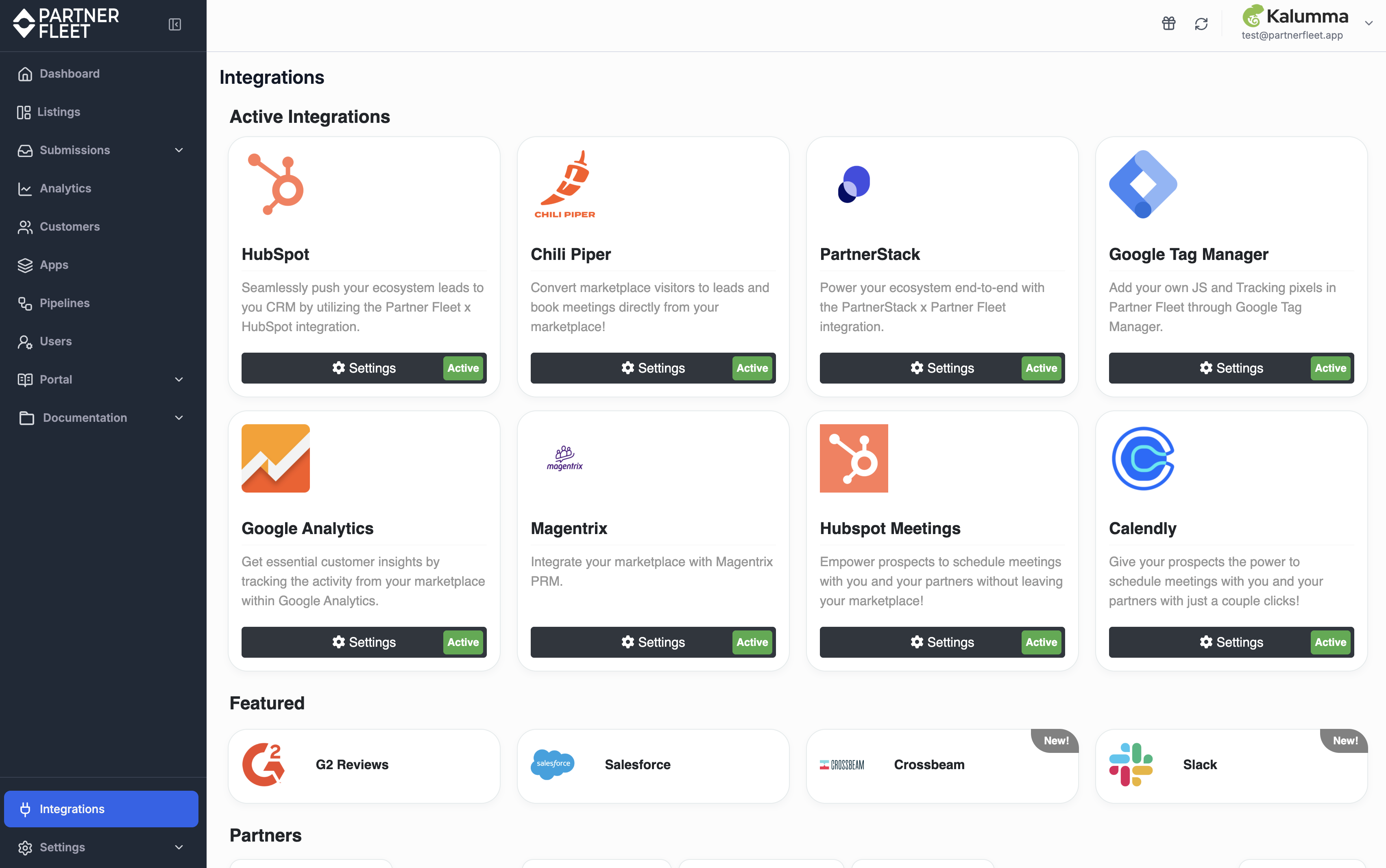Screen dimensions: 1386x868
Task: Click the test@partnerfleet.app account email
Action: (x=1292, y=35)
